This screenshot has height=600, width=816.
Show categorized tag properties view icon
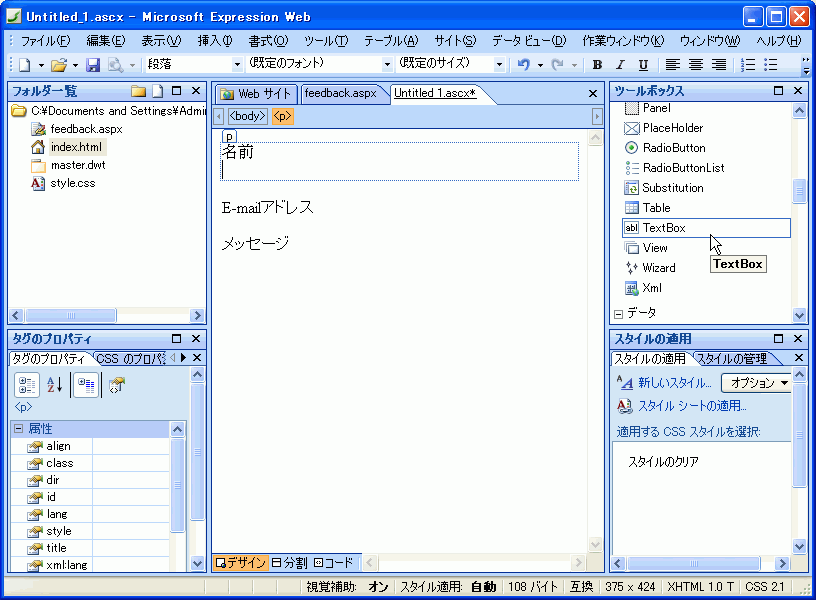[x=27, y=386]
